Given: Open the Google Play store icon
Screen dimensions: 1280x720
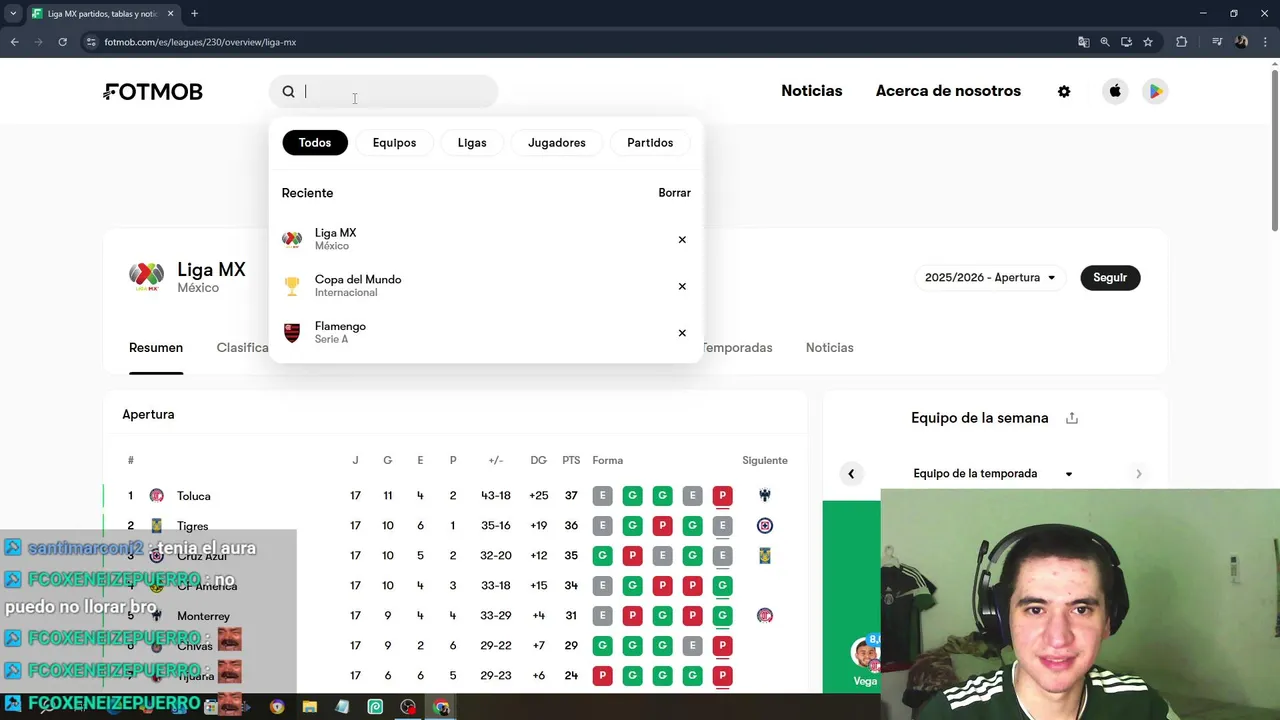Looking at the screenshot, I should [x=1155, y=91].
